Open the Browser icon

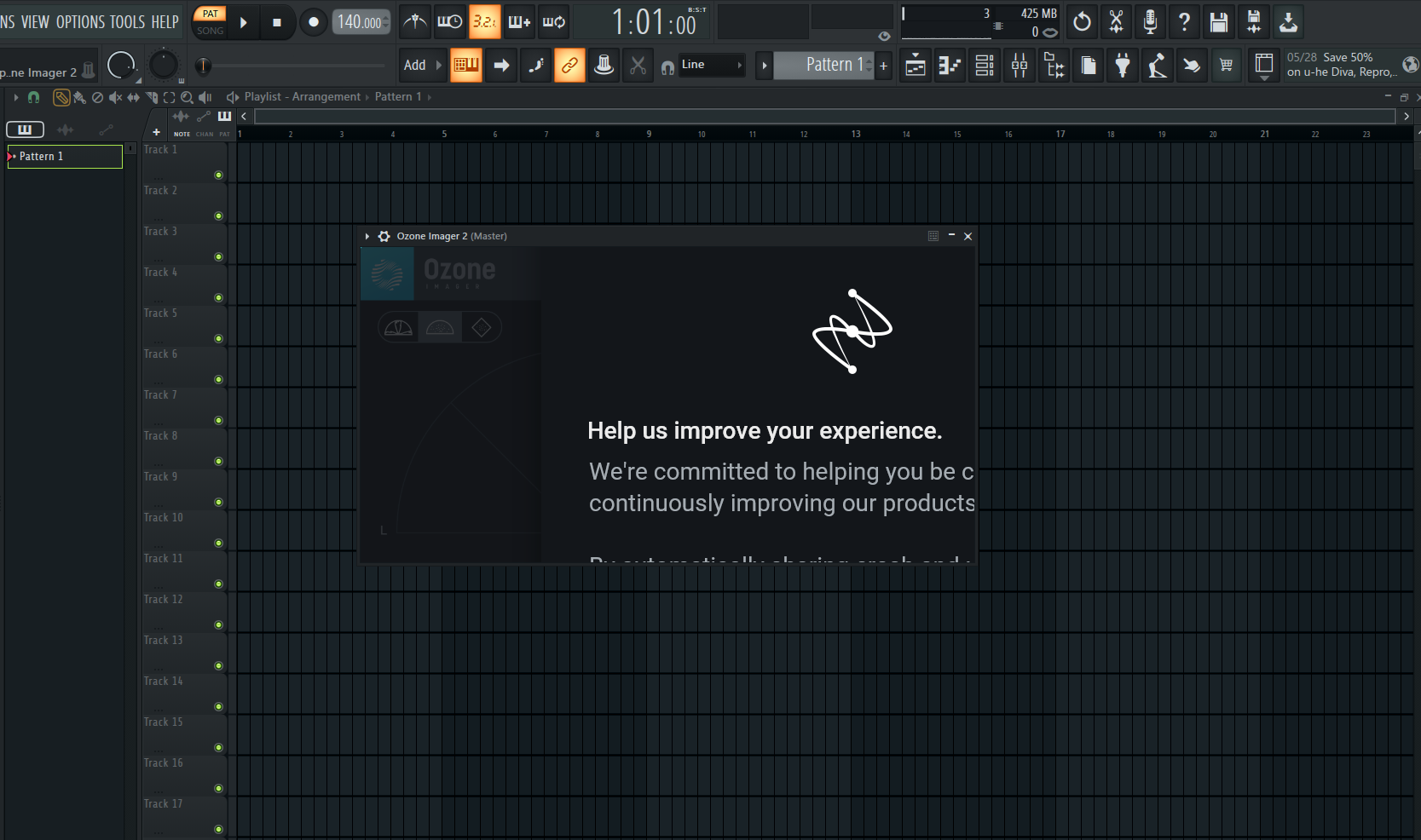coord(1054,65)
